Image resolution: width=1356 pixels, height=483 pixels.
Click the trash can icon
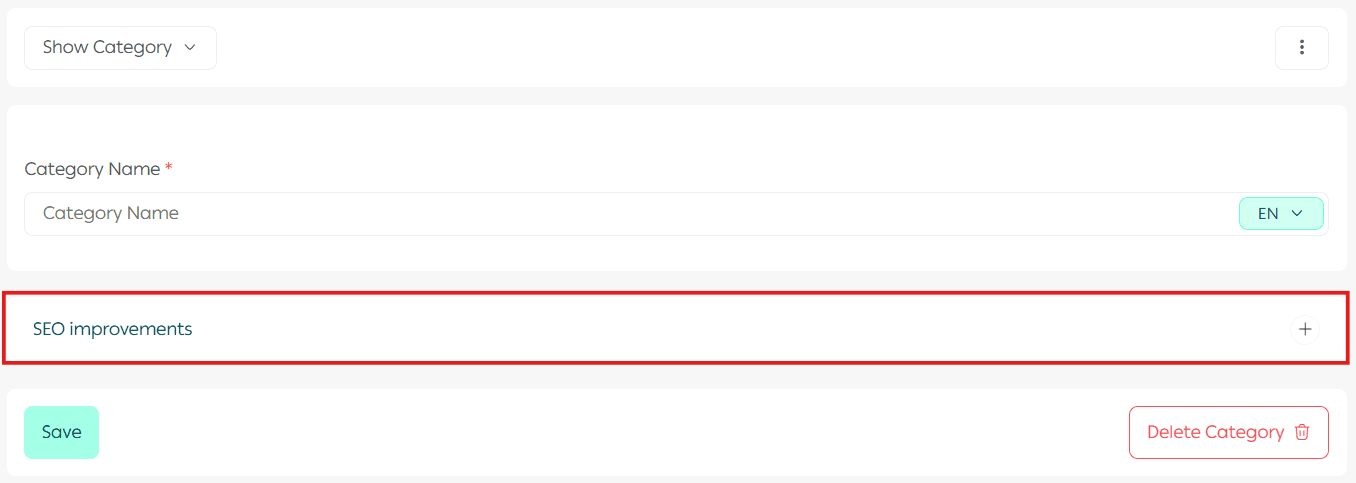point(1302,432)
